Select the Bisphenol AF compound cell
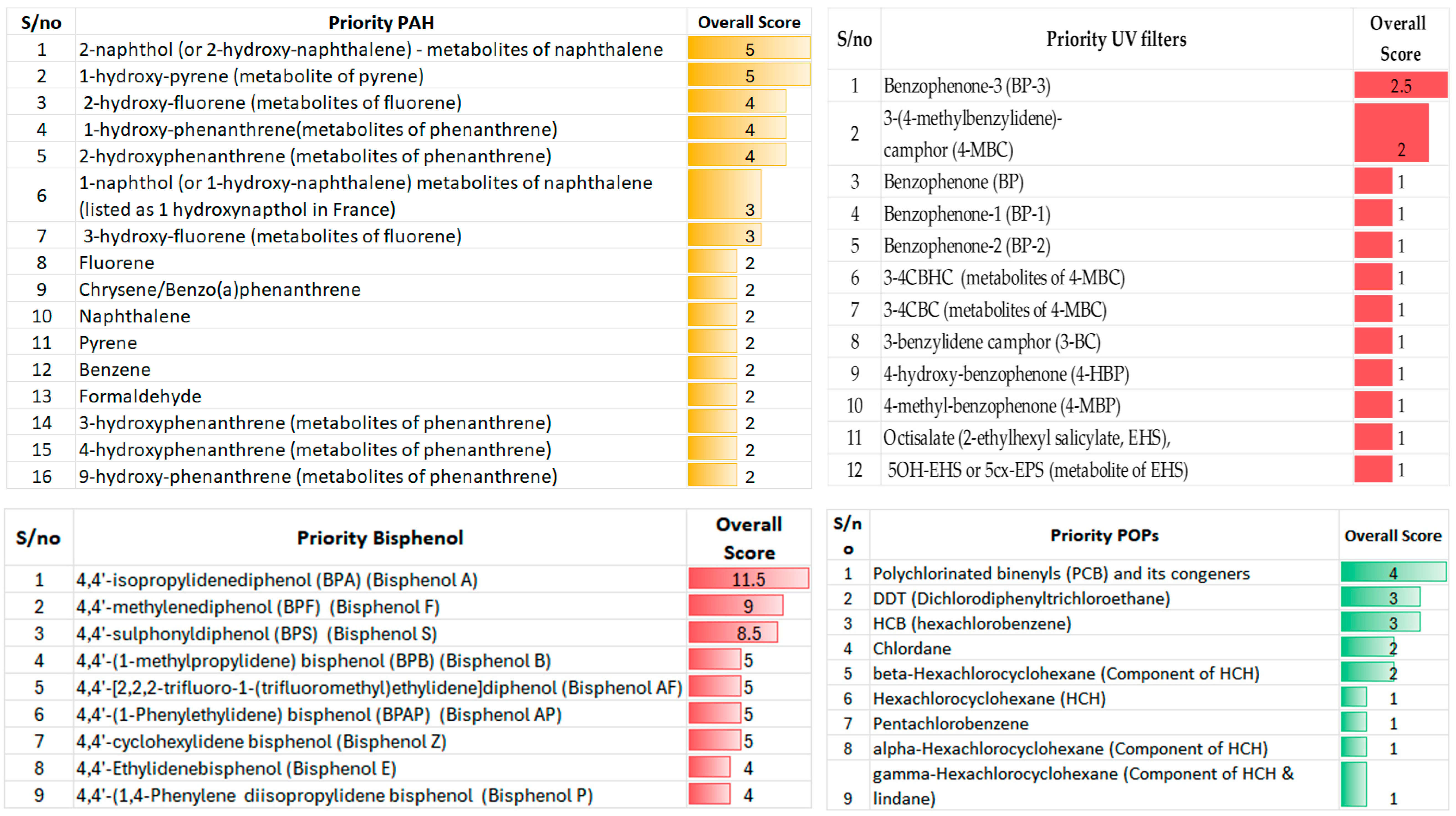 tap(379, 687)
